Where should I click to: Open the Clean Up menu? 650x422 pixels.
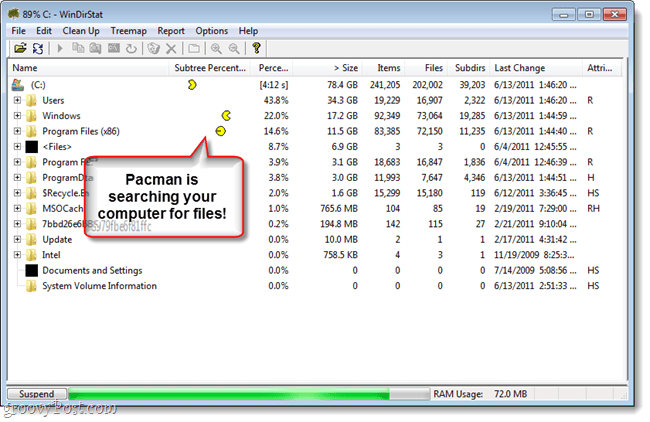click(x=81, y=31)
